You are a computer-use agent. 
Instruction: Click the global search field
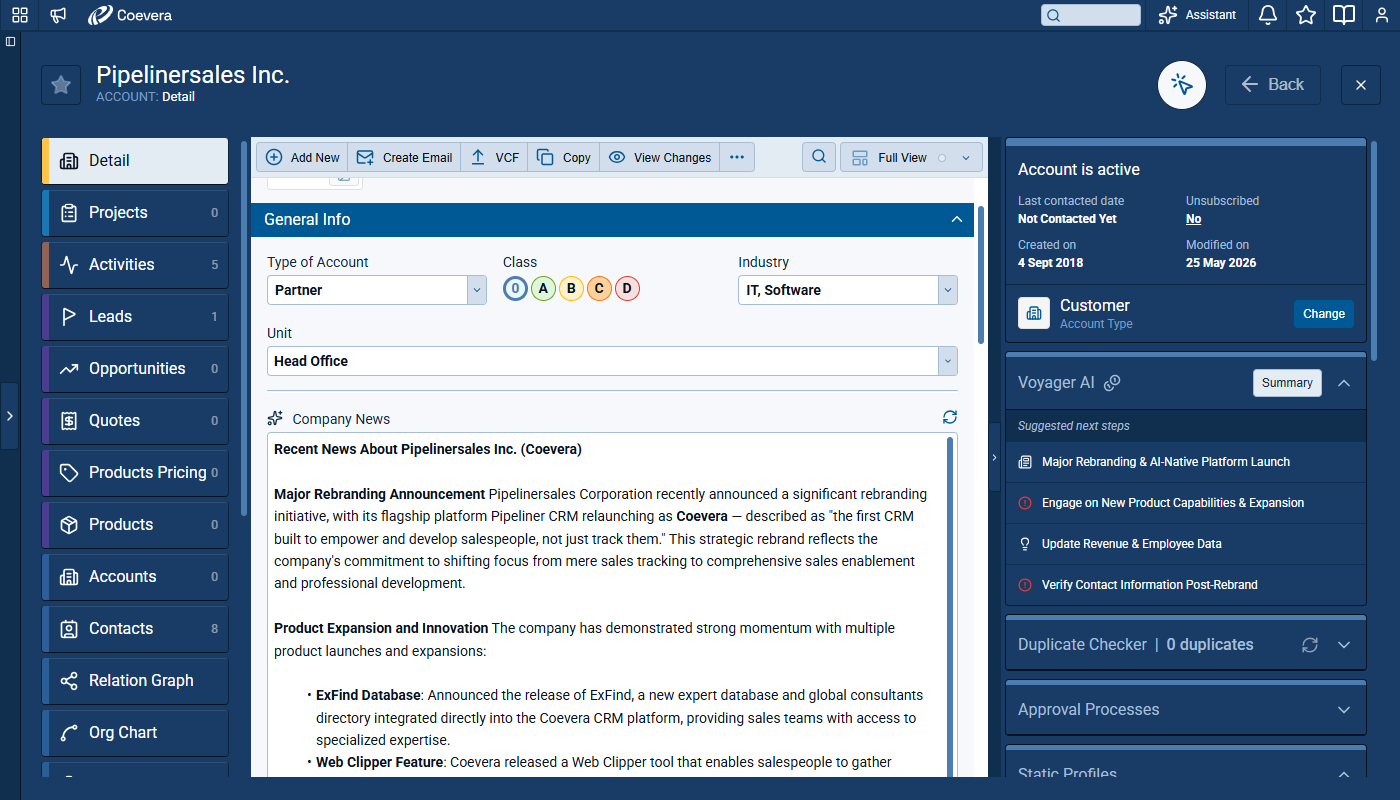click(1090, 15)
